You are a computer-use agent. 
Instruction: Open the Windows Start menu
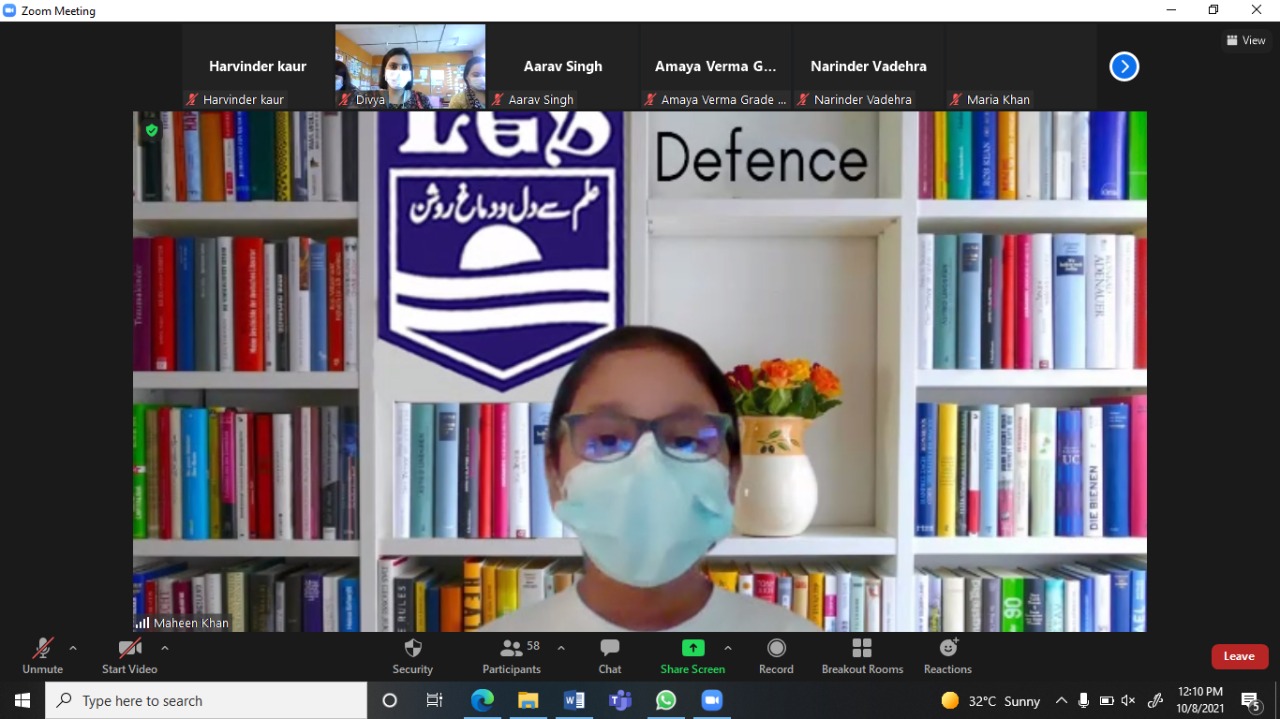click(x=22, y=701)
